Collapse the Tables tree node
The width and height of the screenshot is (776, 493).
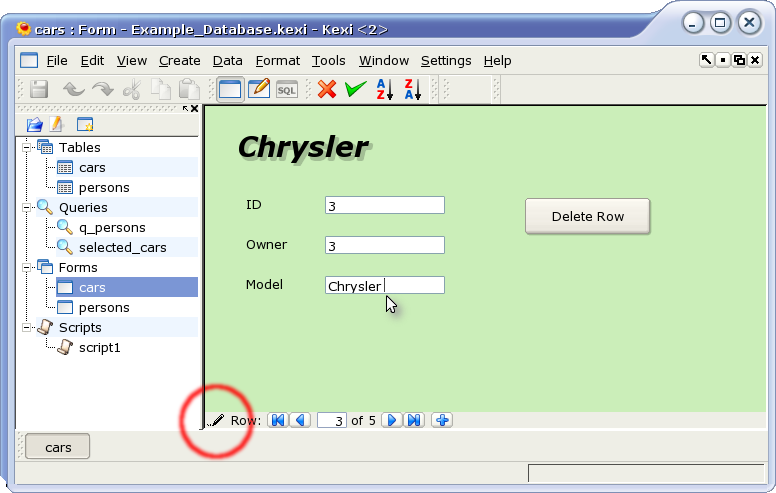26,147
